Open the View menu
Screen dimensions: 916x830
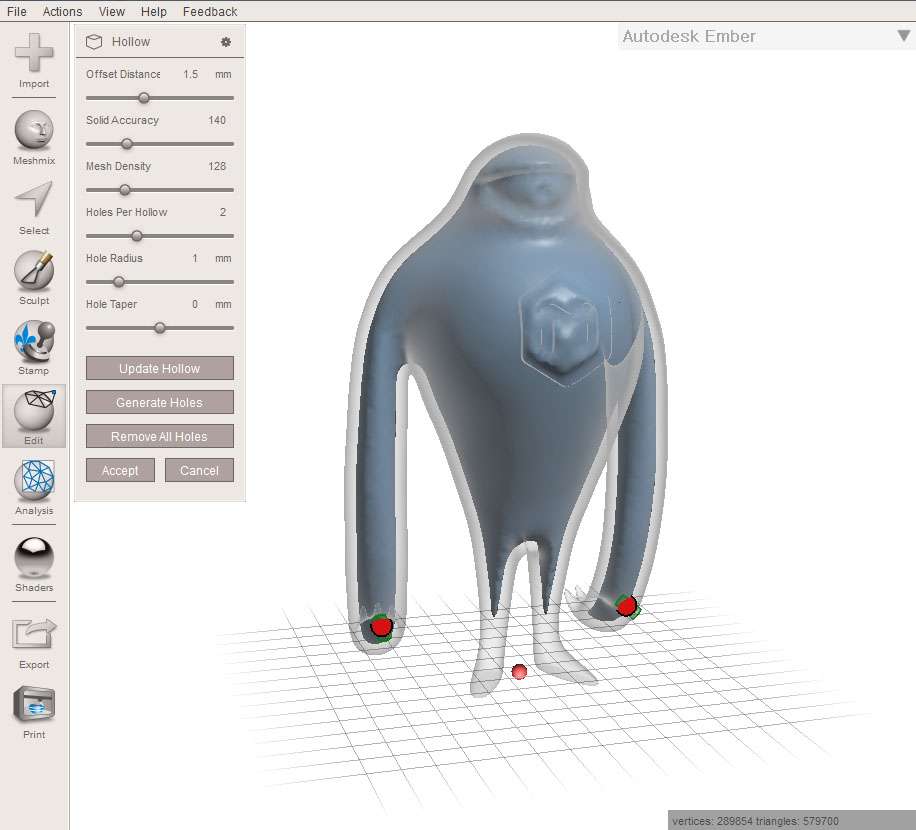(112, 11)
